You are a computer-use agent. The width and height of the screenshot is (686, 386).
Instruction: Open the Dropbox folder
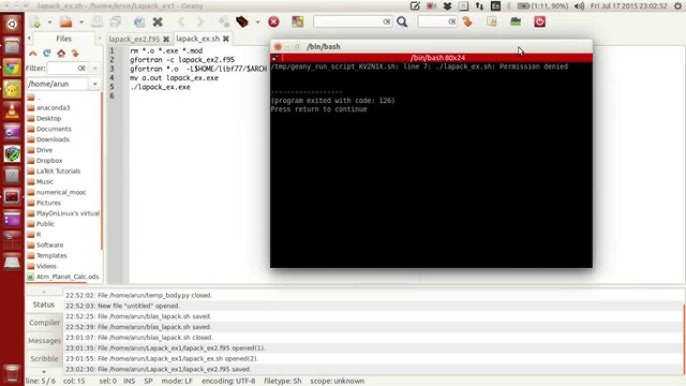pyautogui.click(x=49, y=161)
